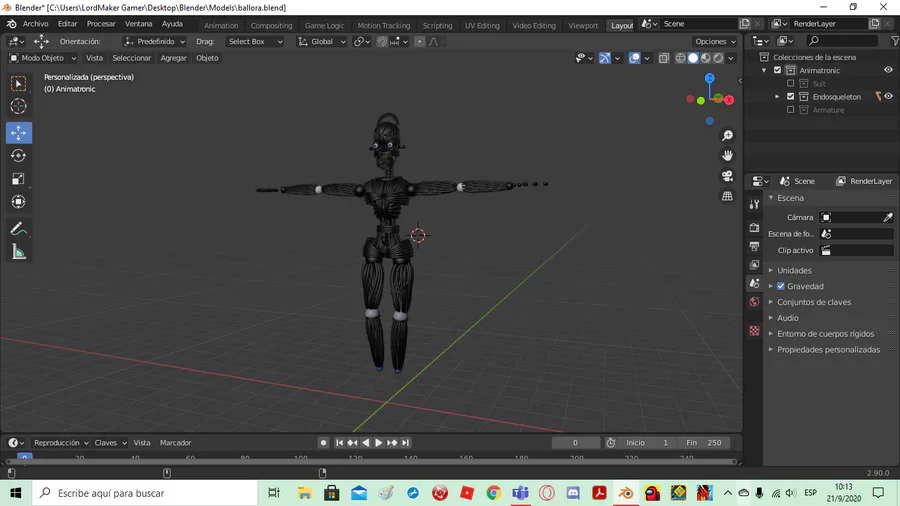Open the World properties tab icon
Screen dimensions: 900x506
tap(754, 302)
